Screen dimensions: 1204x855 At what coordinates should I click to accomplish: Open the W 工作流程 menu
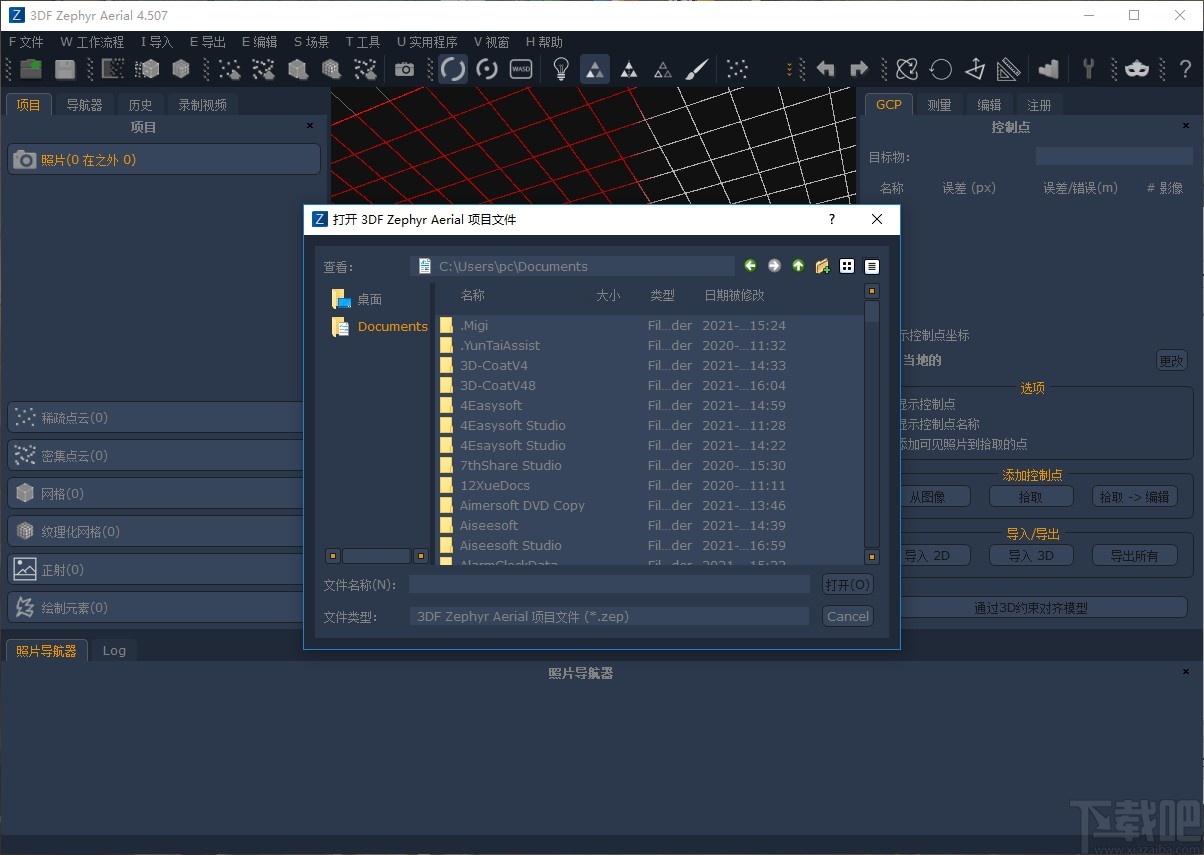tap(91, 41)
